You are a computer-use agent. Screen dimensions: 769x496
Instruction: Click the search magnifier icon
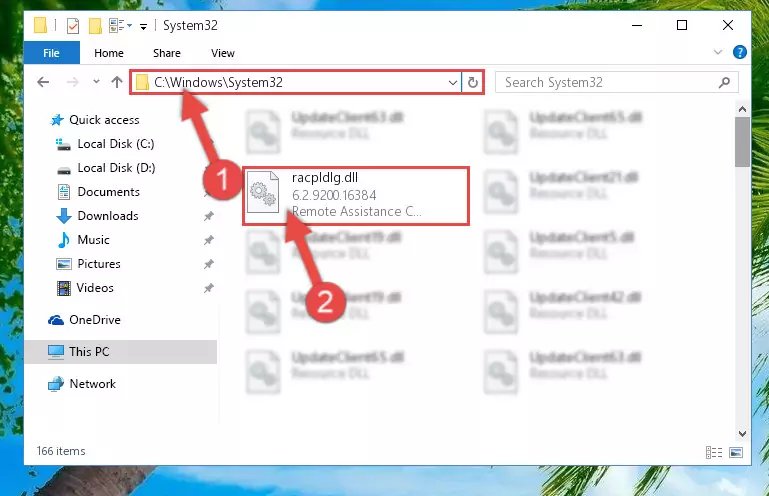[724, 82]
